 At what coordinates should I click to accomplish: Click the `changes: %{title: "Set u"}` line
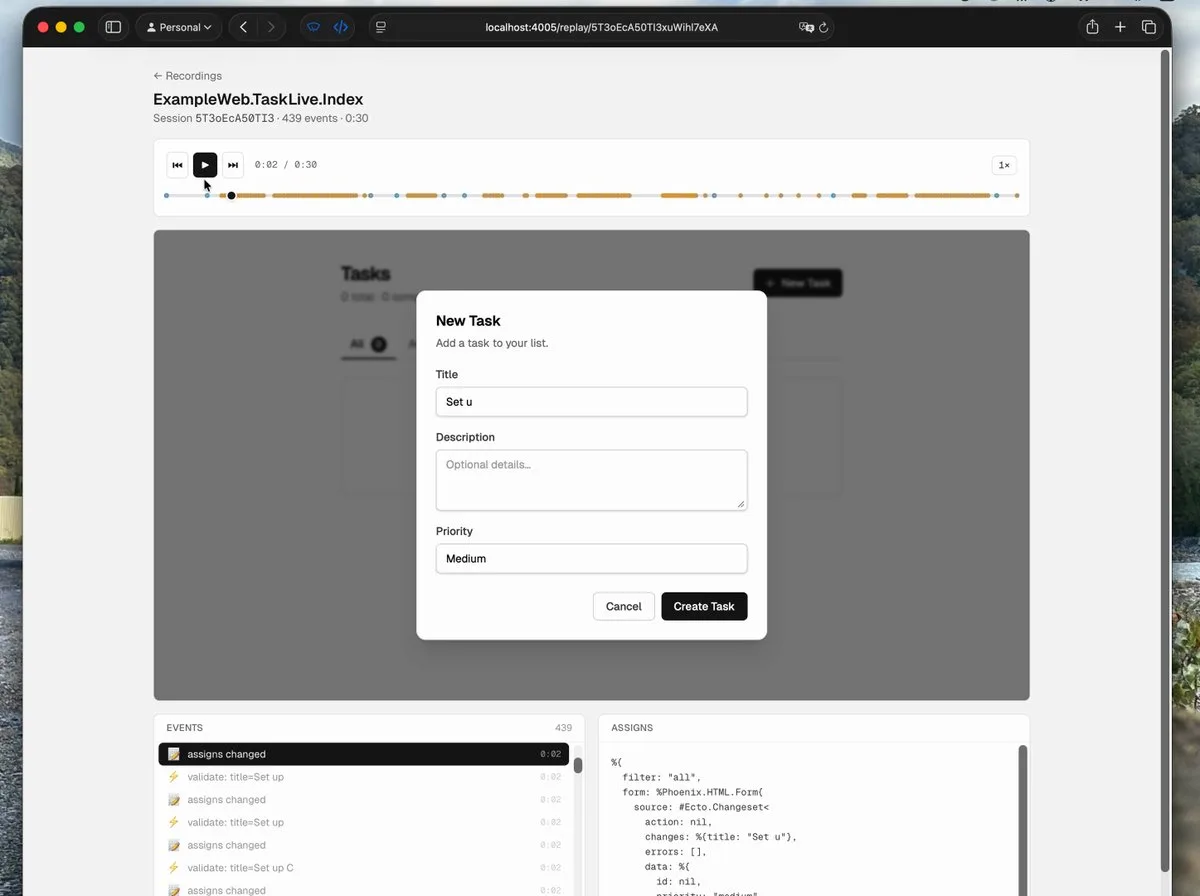[x=720, y=837]
